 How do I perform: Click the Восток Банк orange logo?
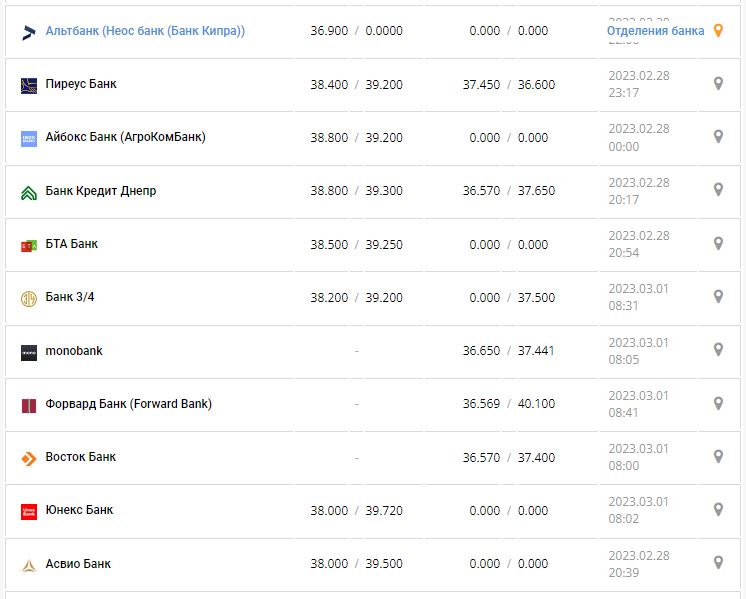pos(28,458)
